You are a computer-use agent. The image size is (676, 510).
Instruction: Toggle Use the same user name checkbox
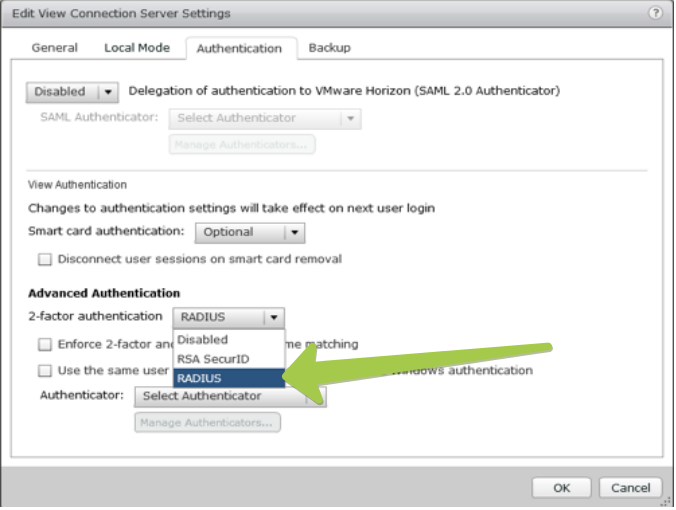(x=45, y=371)
